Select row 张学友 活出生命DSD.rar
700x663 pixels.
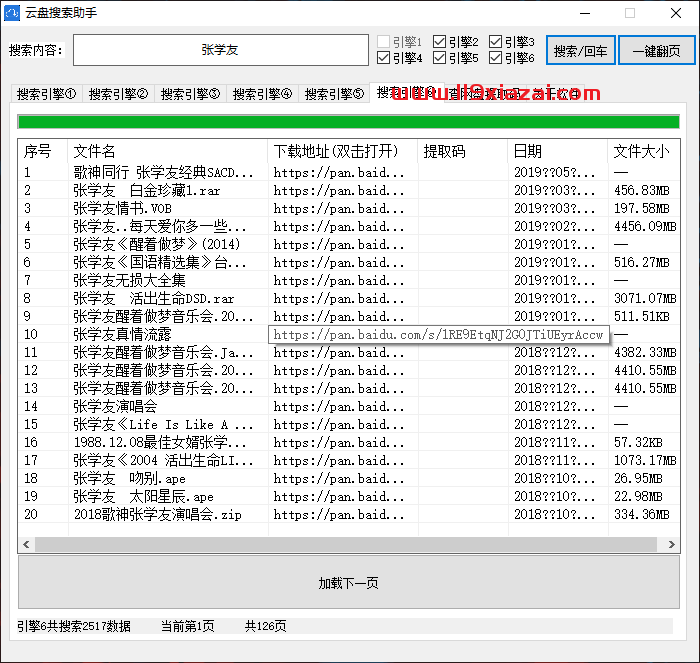(x=349, y=298)
